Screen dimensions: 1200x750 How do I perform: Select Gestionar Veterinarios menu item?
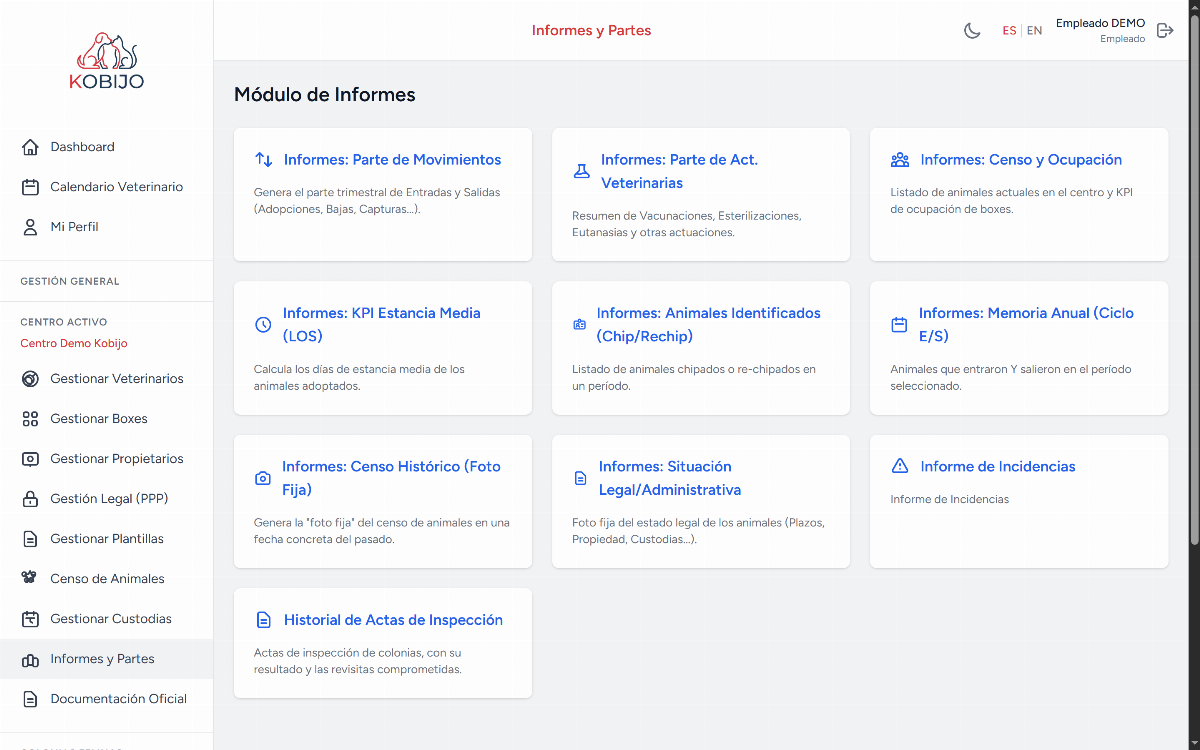coord(106,379)
